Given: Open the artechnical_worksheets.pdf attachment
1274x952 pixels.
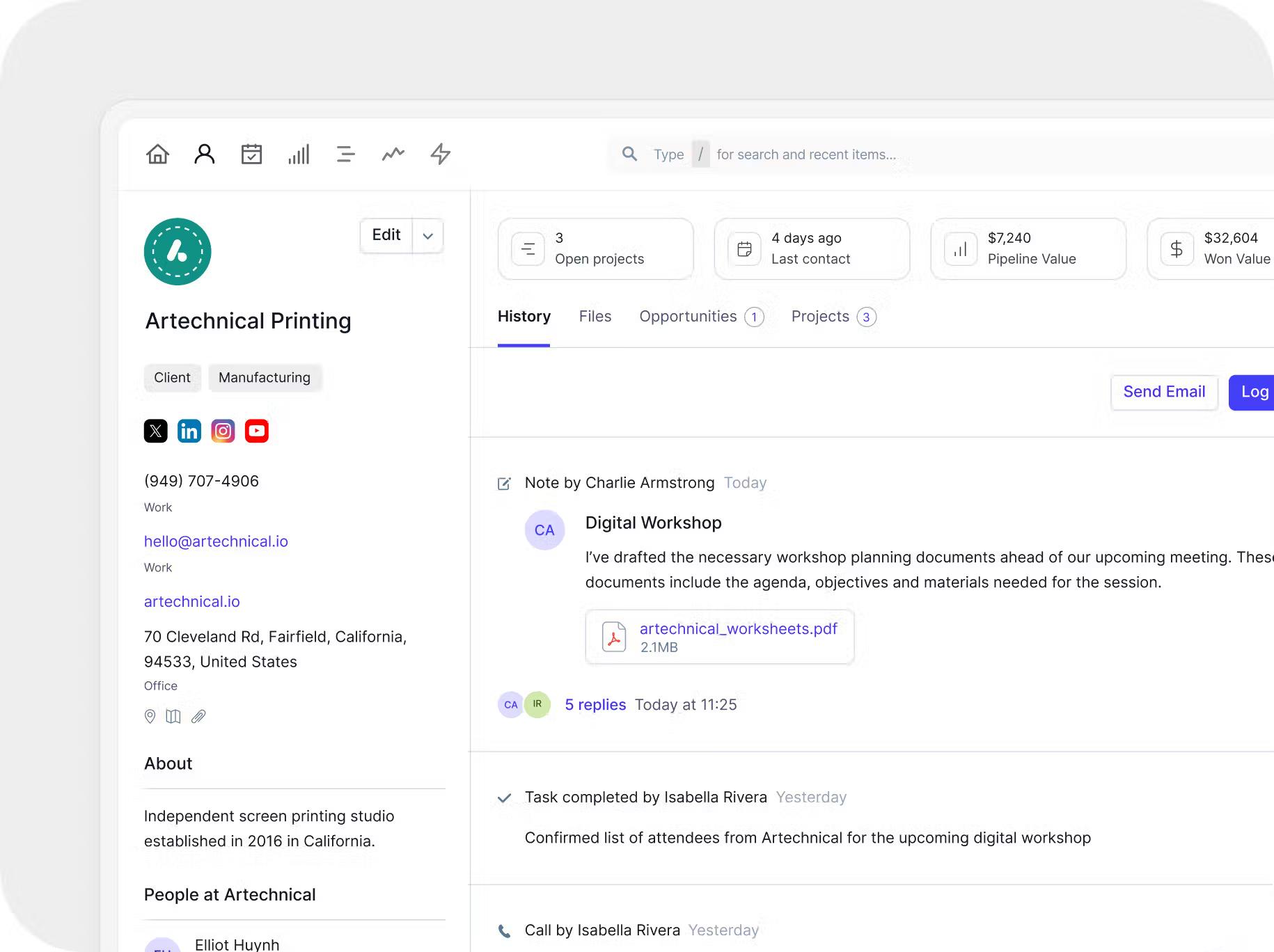Looking at the screenshot, I should point(720,637).
